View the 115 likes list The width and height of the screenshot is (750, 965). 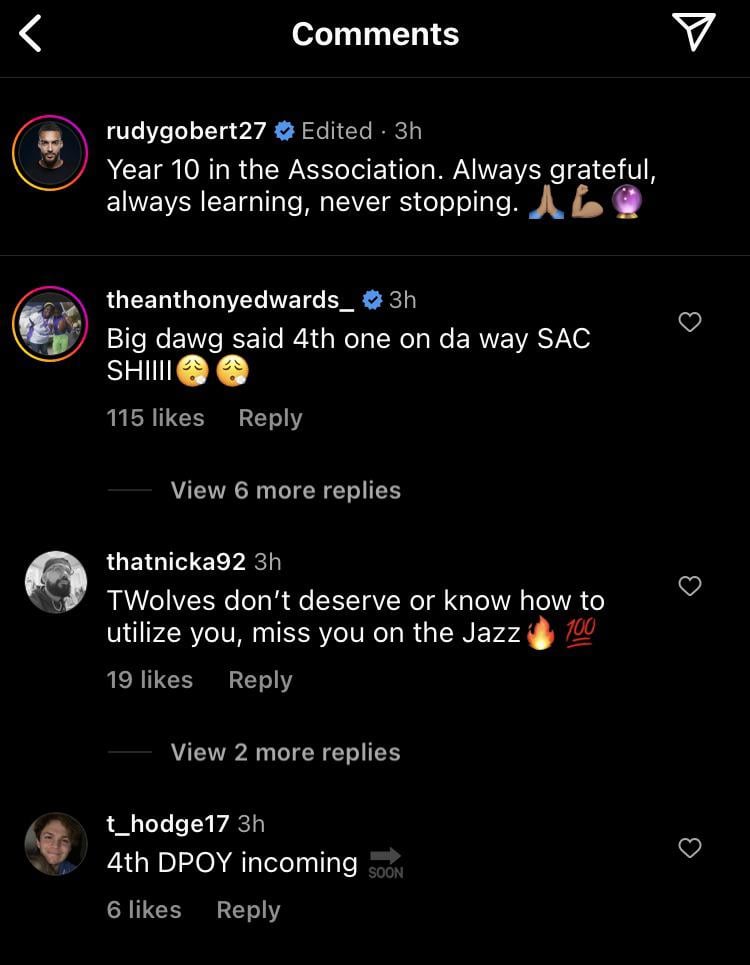[155, 418]
